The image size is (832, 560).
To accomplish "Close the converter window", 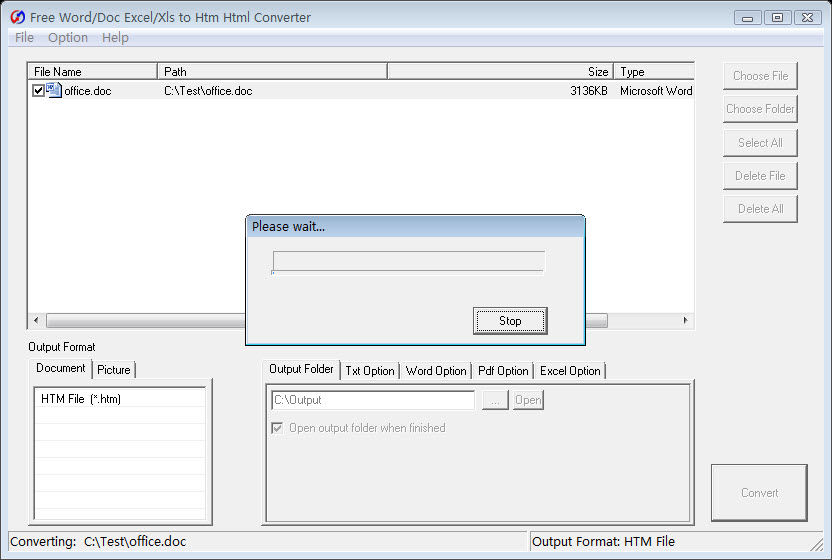I will coord(808,18).
